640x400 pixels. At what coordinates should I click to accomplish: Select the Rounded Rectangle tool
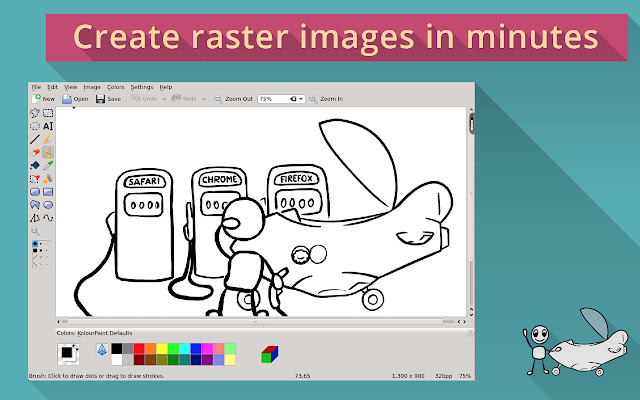[x=35, y=191]
